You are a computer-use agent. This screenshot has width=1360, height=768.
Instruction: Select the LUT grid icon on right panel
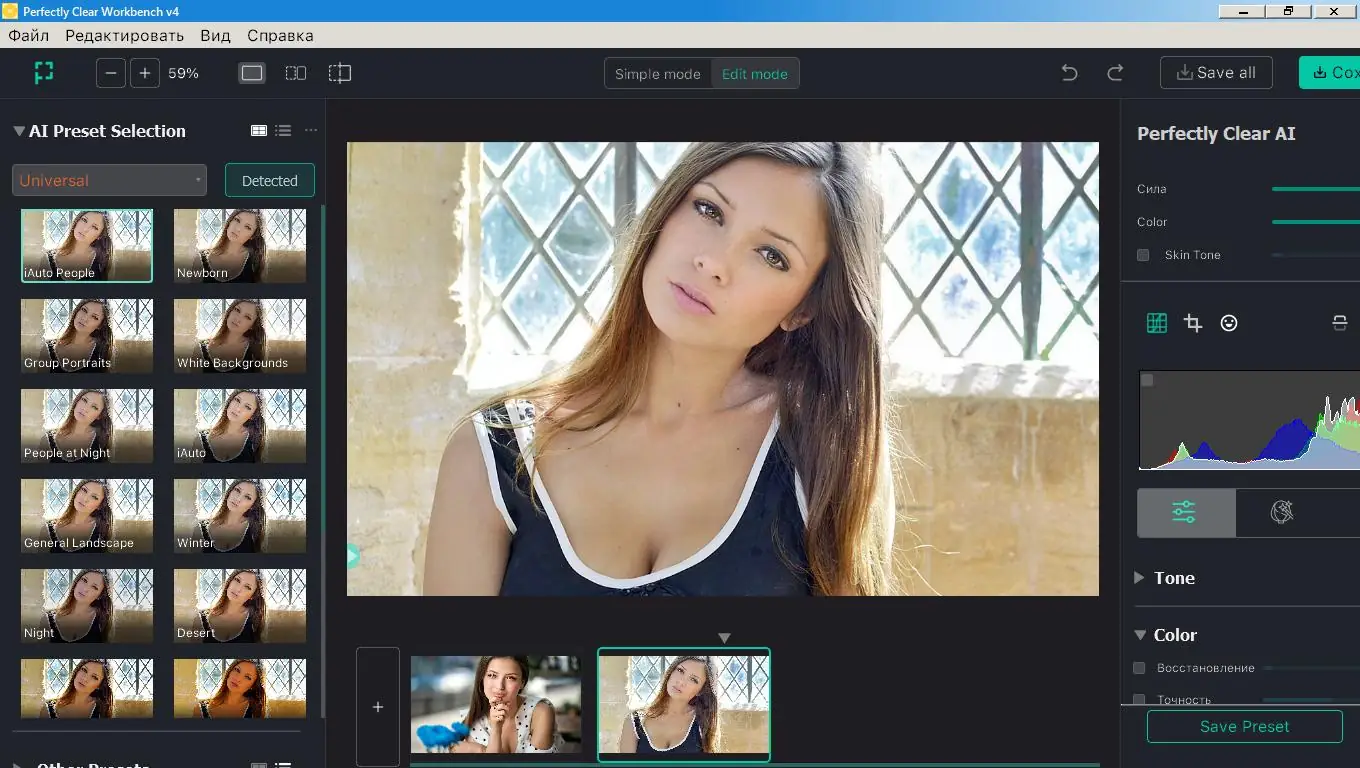pos(1157,322)
